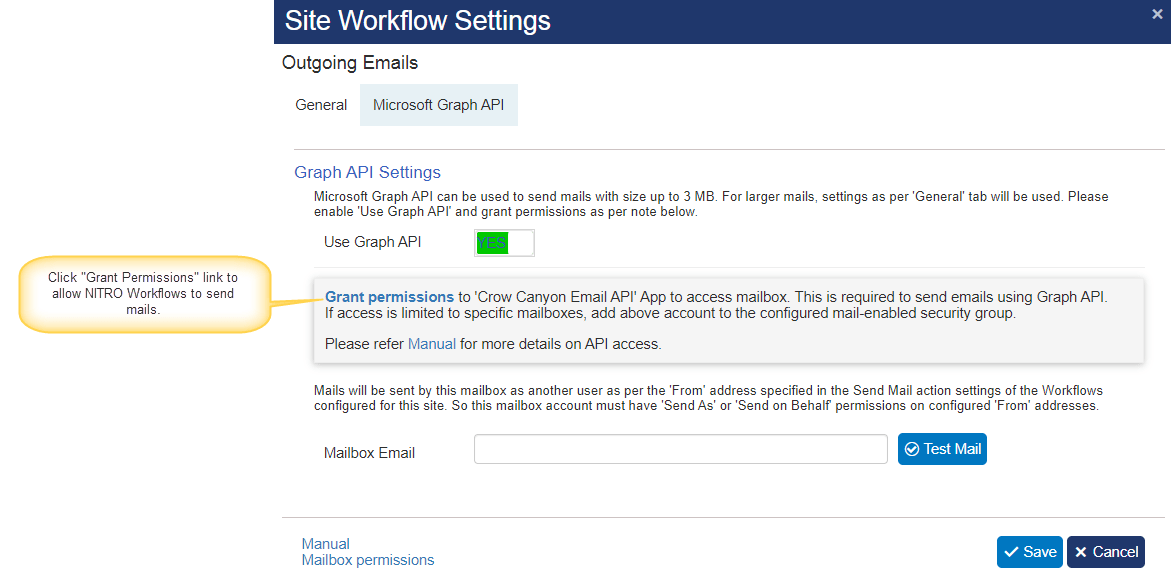Click the X icon inside Cancel button

1081,551
